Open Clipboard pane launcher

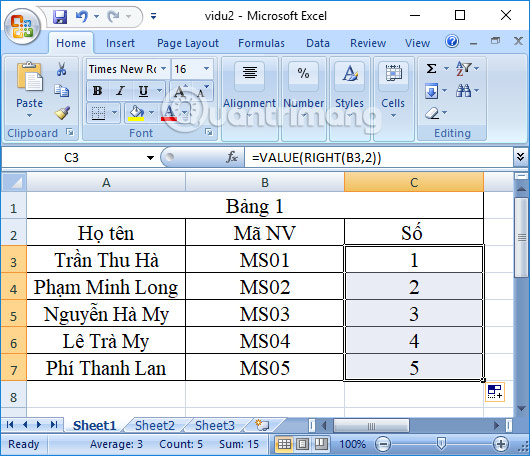(70, 132)
